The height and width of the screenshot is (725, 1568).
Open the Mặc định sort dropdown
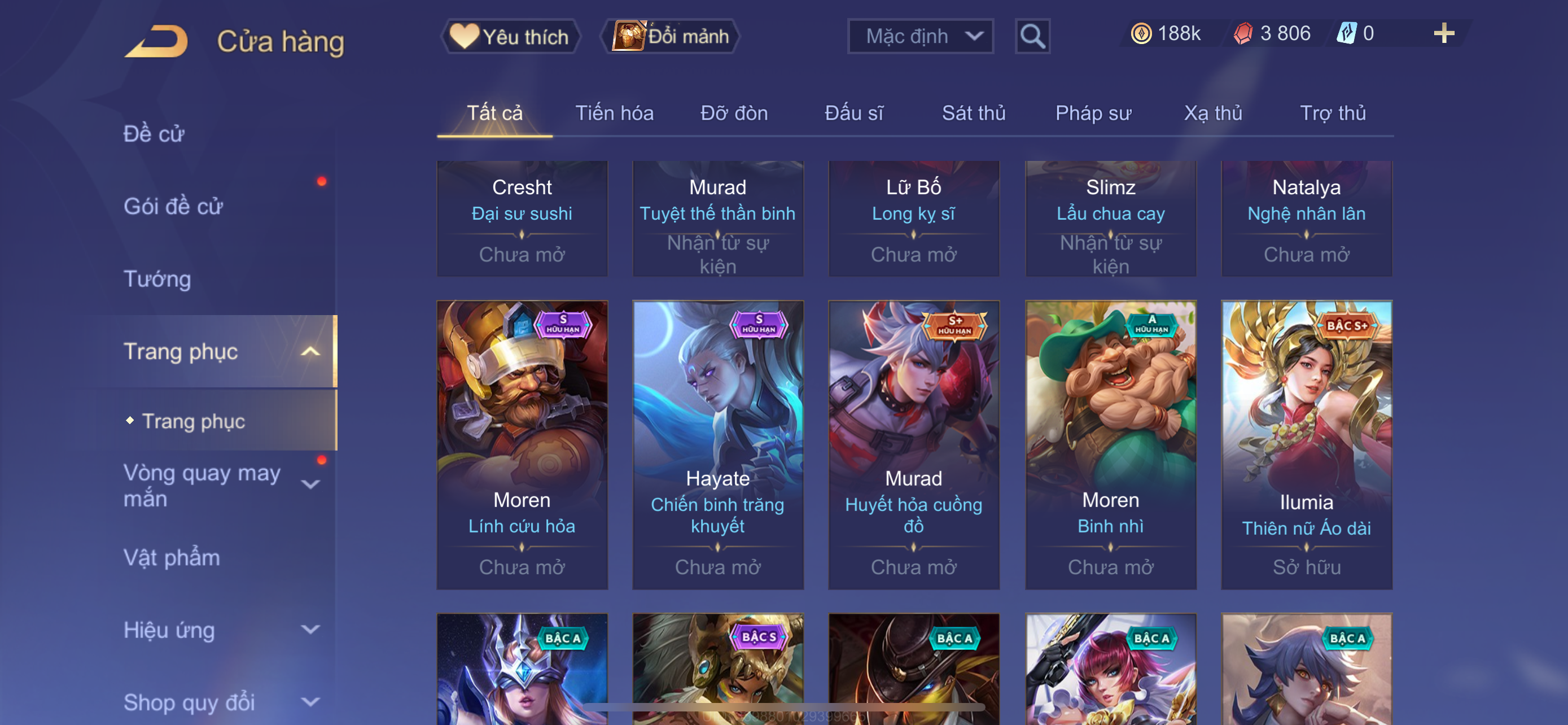[919, 36]
